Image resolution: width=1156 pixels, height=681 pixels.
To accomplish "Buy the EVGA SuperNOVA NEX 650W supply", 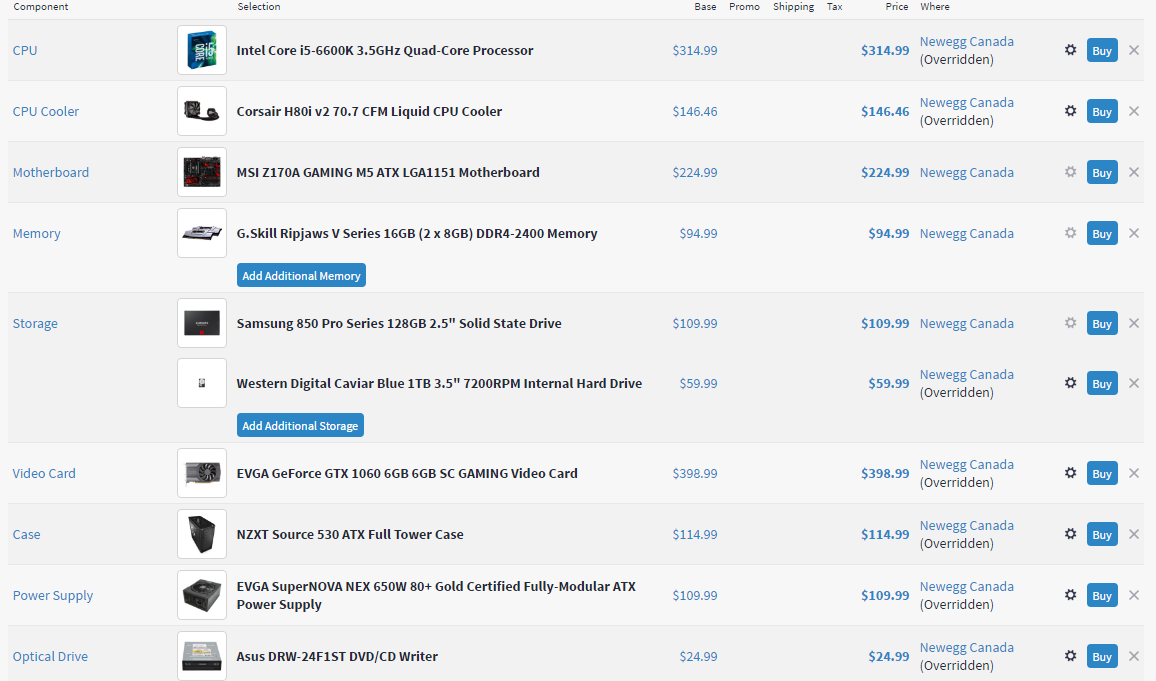I will pyautogui.click(x=1102, y=595).
